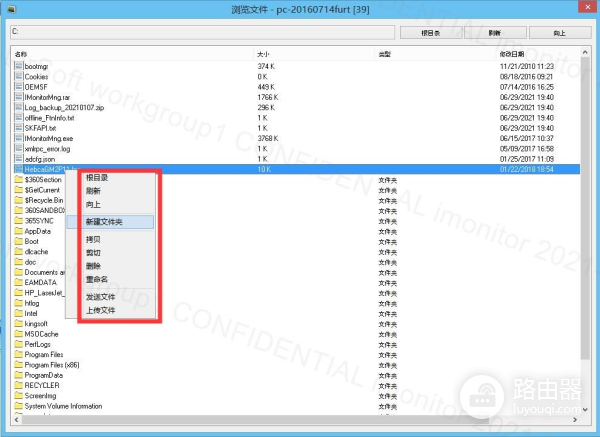Image resolution: width=600 pixels, height=437 pixels.
Task: Click the IMonitorMng.rar file icon
Action: 18,97
